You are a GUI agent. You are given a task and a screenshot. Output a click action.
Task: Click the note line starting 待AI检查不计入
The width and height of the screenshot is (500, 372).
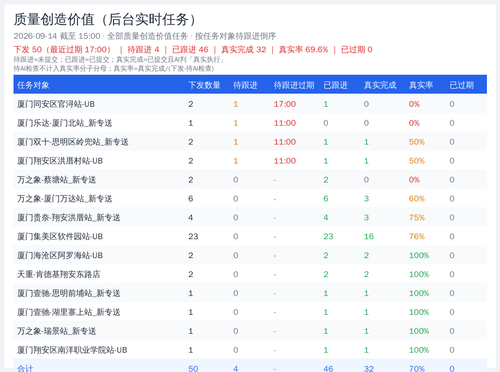coord(114,68)
